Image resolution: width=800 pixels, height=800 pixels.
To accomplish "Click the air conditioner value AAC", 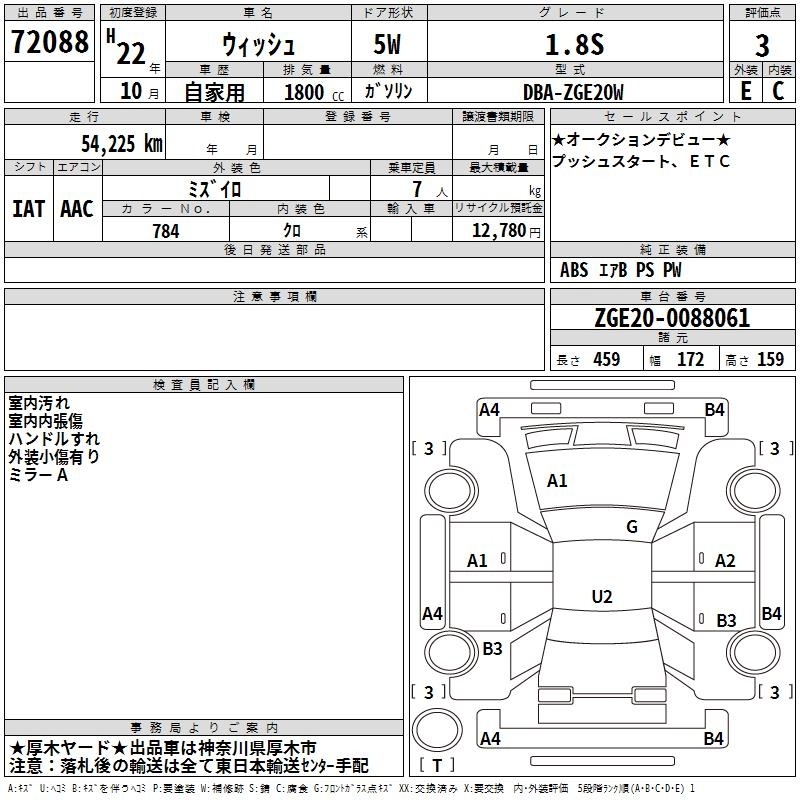I will pos(77,209).
